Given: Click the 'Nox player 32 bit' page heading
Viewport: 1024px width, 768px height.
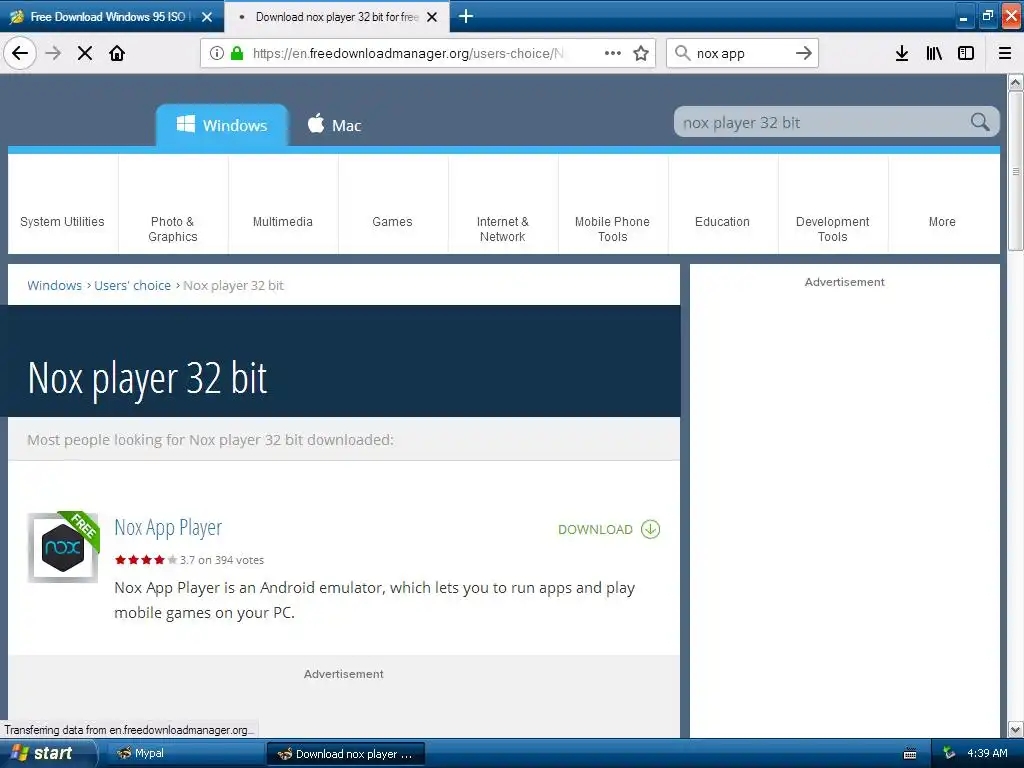Looking at the screenshot, I should click(148, 378).
